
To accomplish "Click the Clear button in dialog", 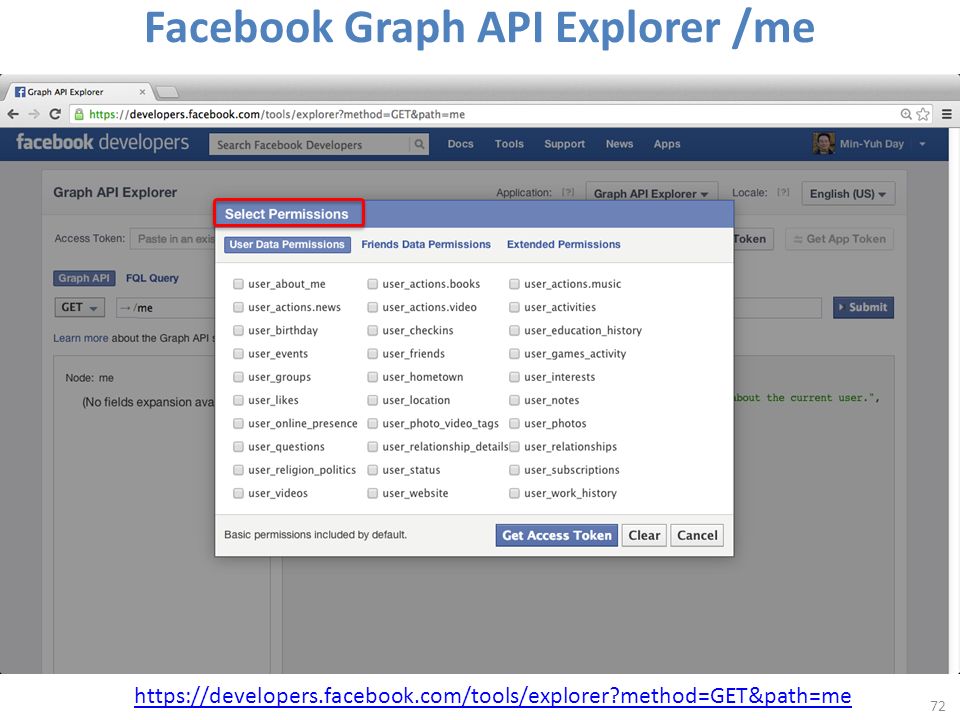I will tap(644, 535).
